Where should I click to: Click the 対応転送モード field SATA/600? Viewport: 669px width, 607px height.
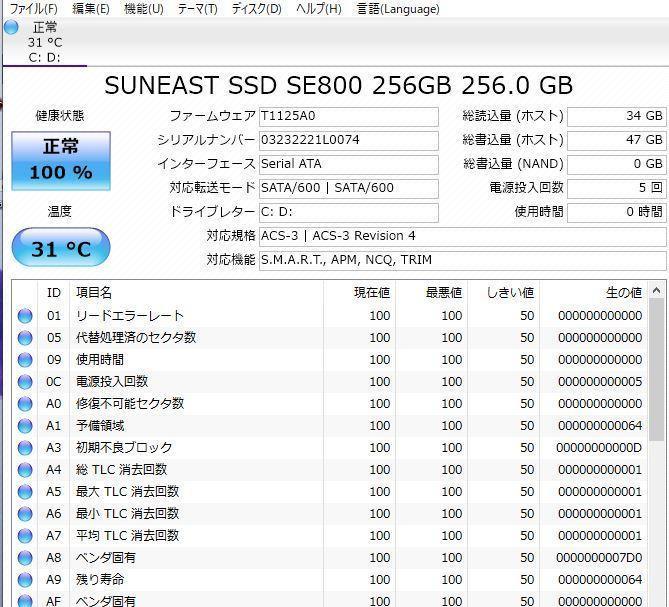pyautogui.click(x=349, y=188)
